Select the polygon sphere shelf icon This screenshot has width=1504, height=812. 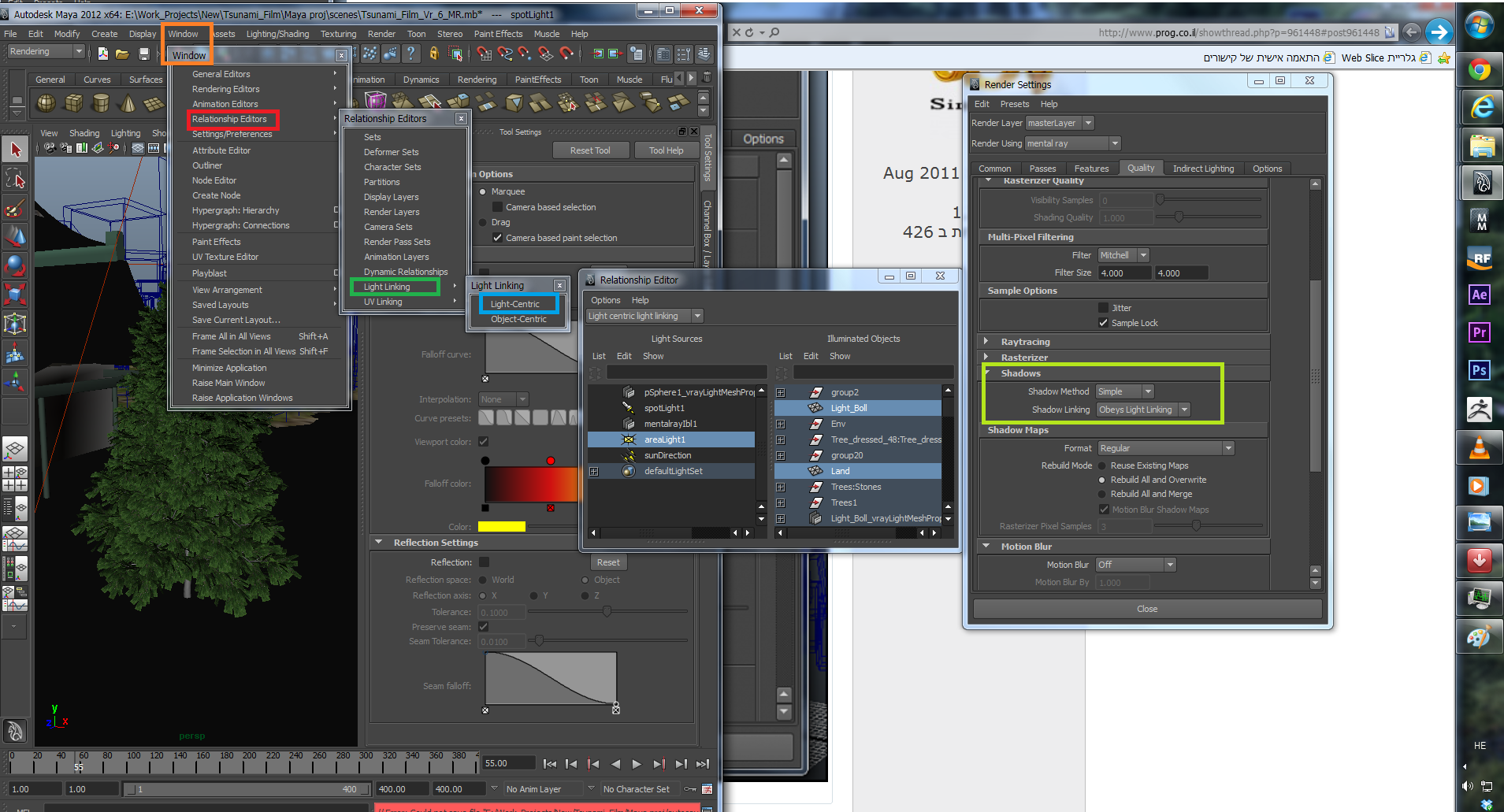tap(46, 103)
